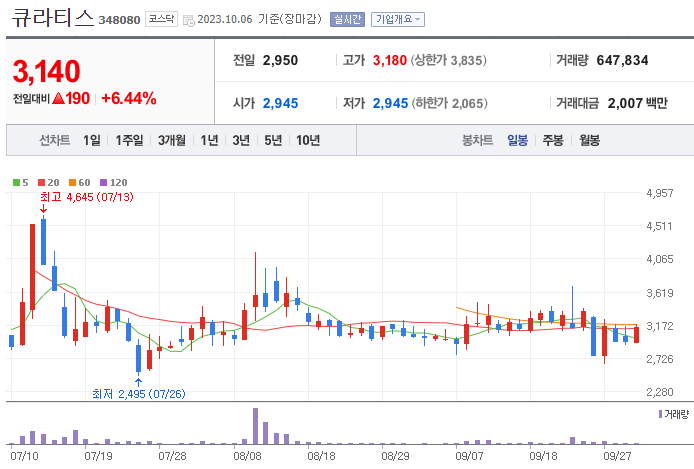
Task: Click the change rate +6.44%
Action: click(x=129, y=98)
